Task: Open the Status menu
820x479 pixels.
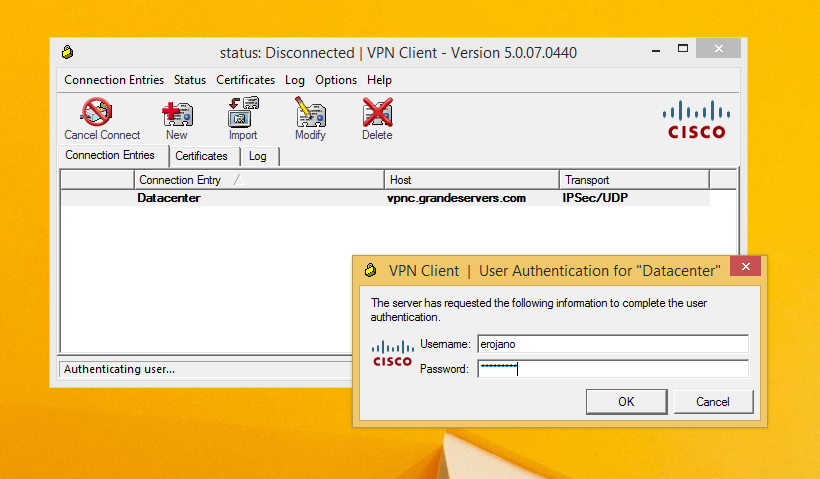Action: pyautogui.click(x=190, y=80)
